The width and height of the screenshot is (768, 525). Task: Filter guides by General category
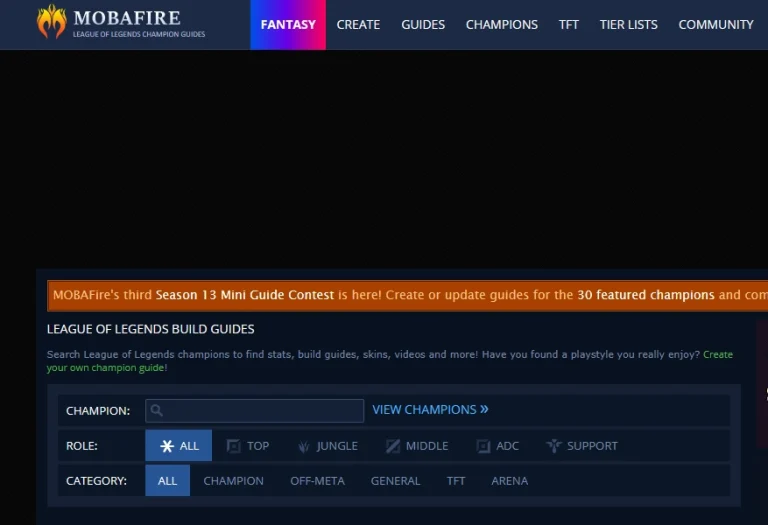[395, 481]
